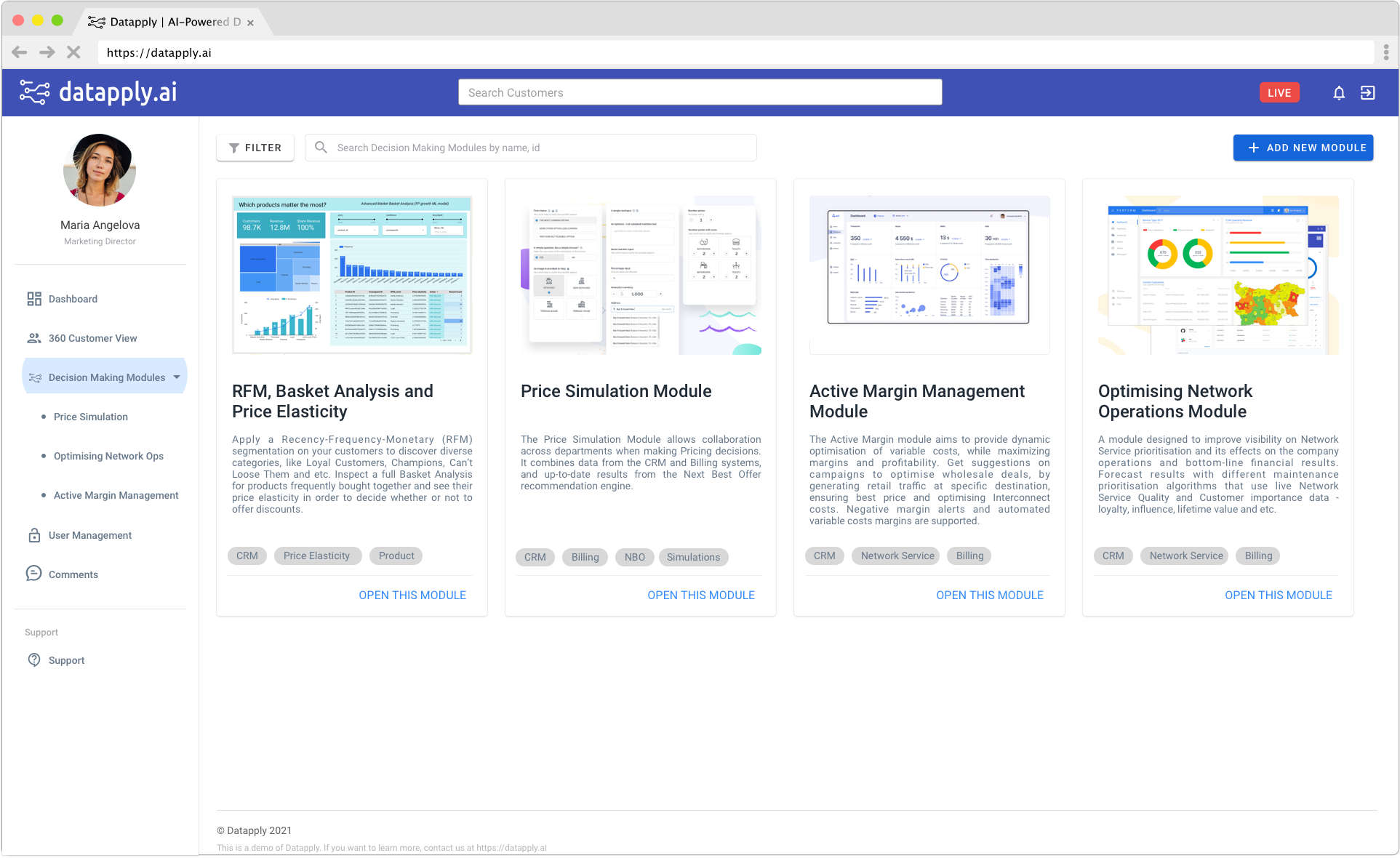Image resolution: width=1400 pixels, height=858 pixels.
Task: Open the Price Simulation Module link
Action: (x=701, y=595)
